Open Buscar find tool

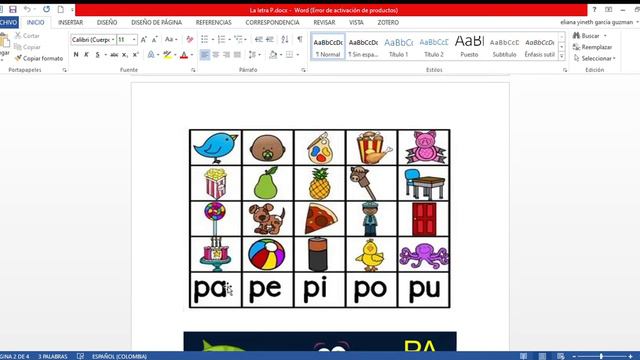pos(587,36)
